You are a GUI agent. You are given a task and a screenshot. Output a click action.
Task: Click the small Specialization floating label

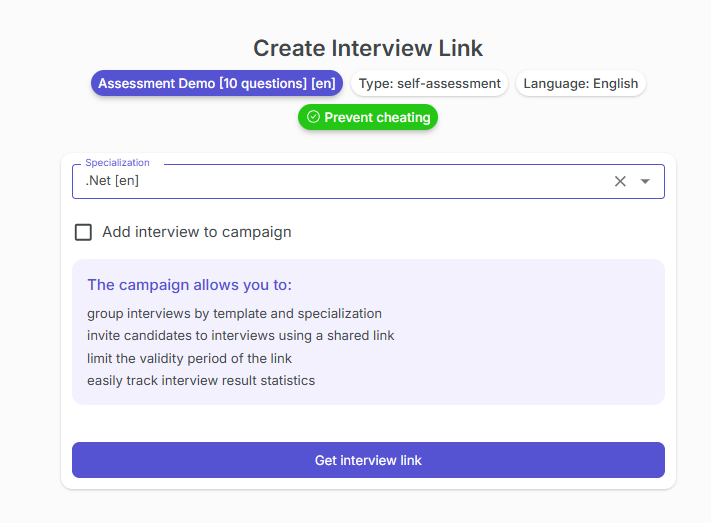117,162
